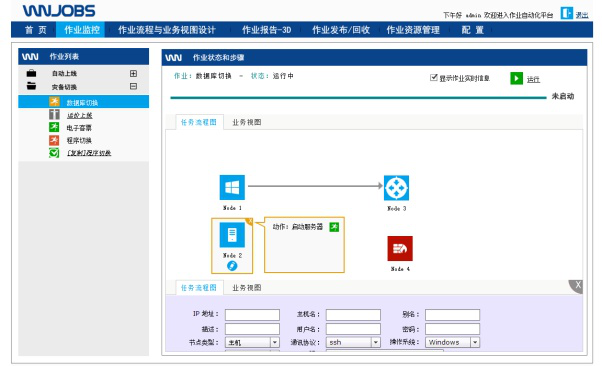The width and height of the screenshot is (602, 366).
Task: Select the 数据库切换 job row
Action: pos(83,102)
